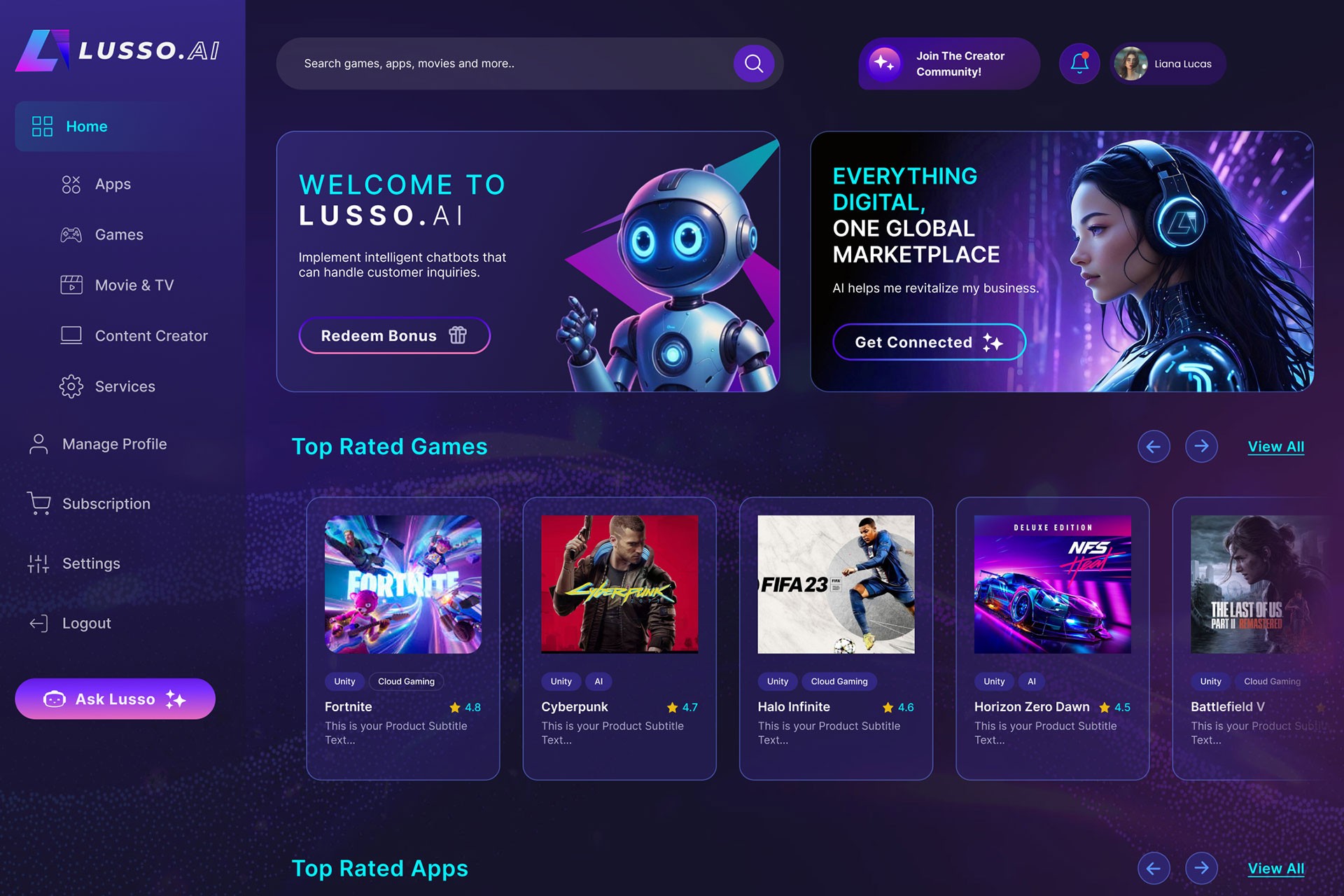Image resolution: width=1344 pixels, height=896 pixels.
Task: Go to next Top Rated Games
Action: [1201, 447]
